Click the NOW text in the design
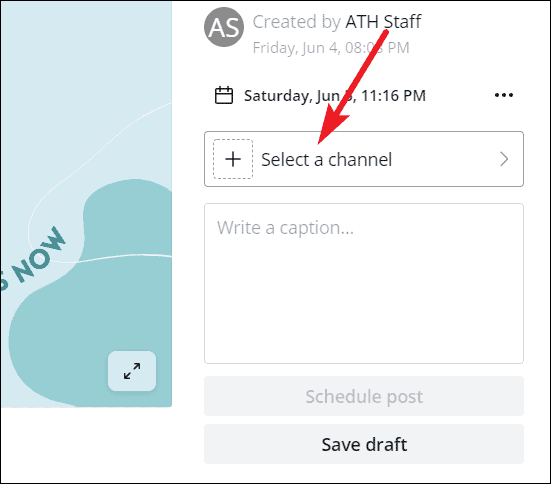Viewport: 551px width, 484px height. click(39, 255)
